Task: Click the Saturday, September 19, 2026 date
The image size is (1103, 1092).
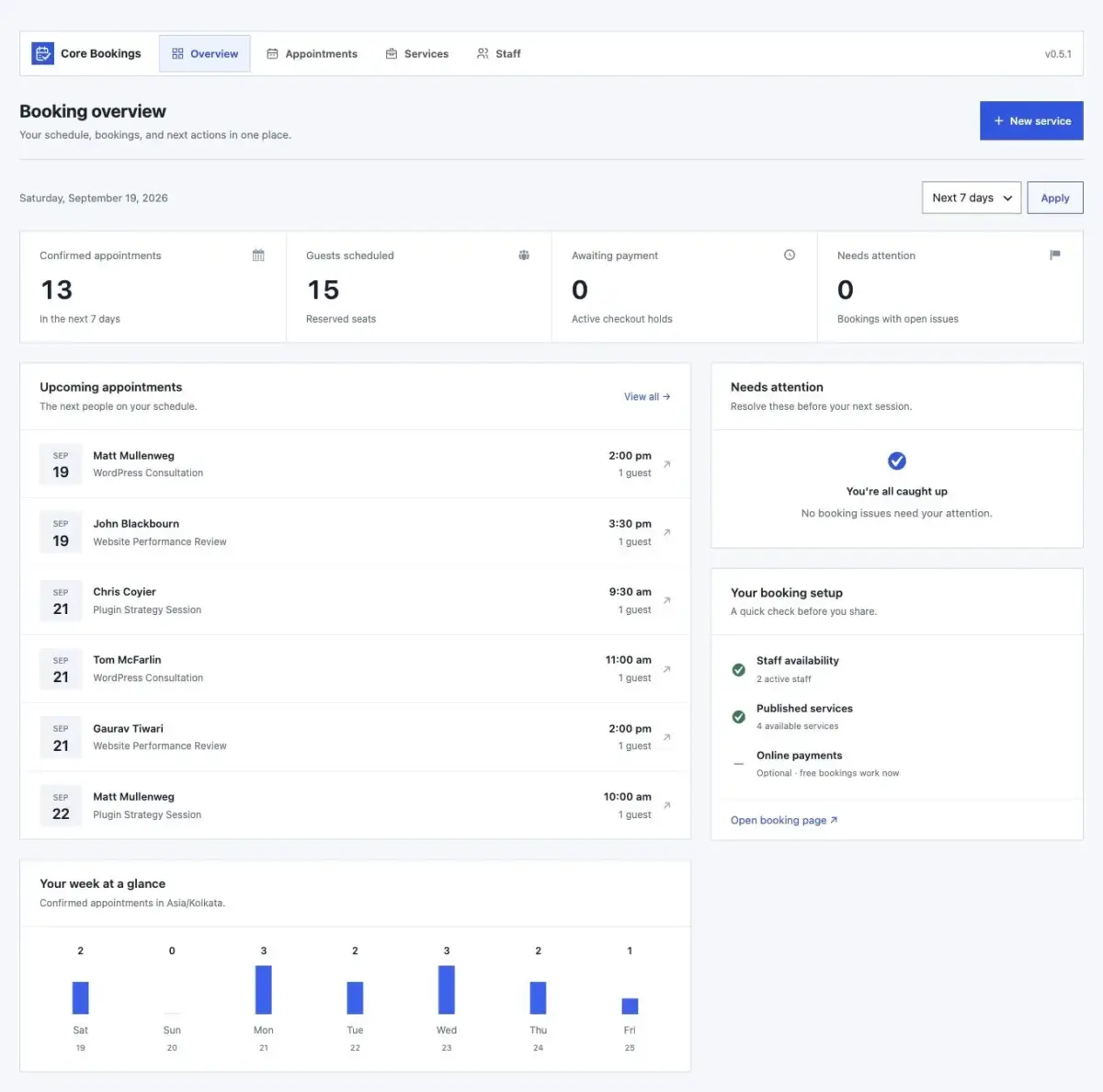Action: [x=94, y=199]
